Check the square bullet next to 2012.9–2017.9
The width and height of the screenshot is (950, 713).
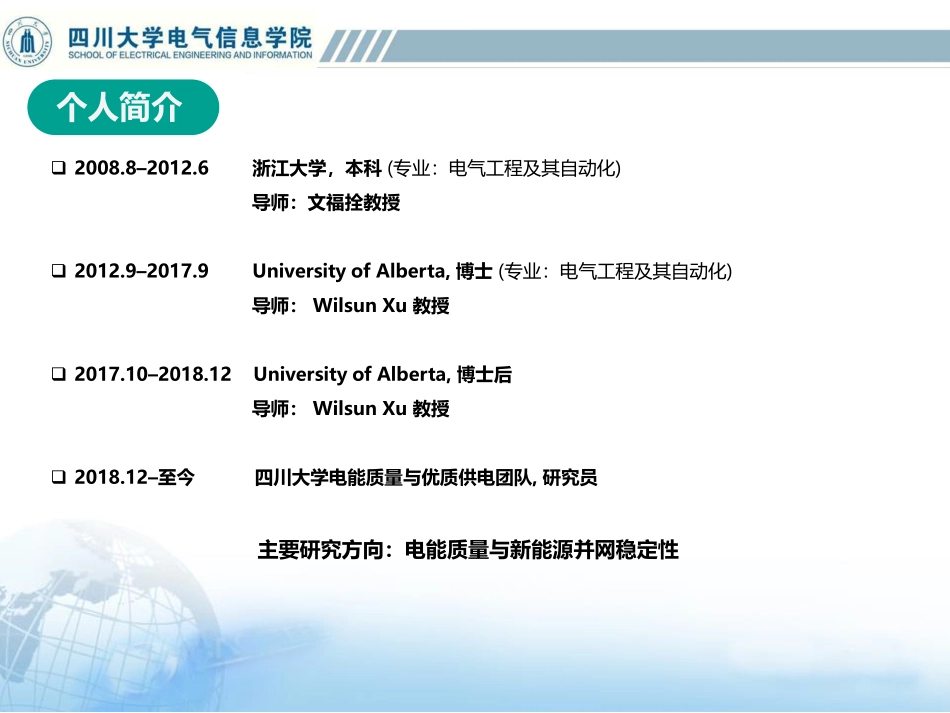[x=59, y=272]
